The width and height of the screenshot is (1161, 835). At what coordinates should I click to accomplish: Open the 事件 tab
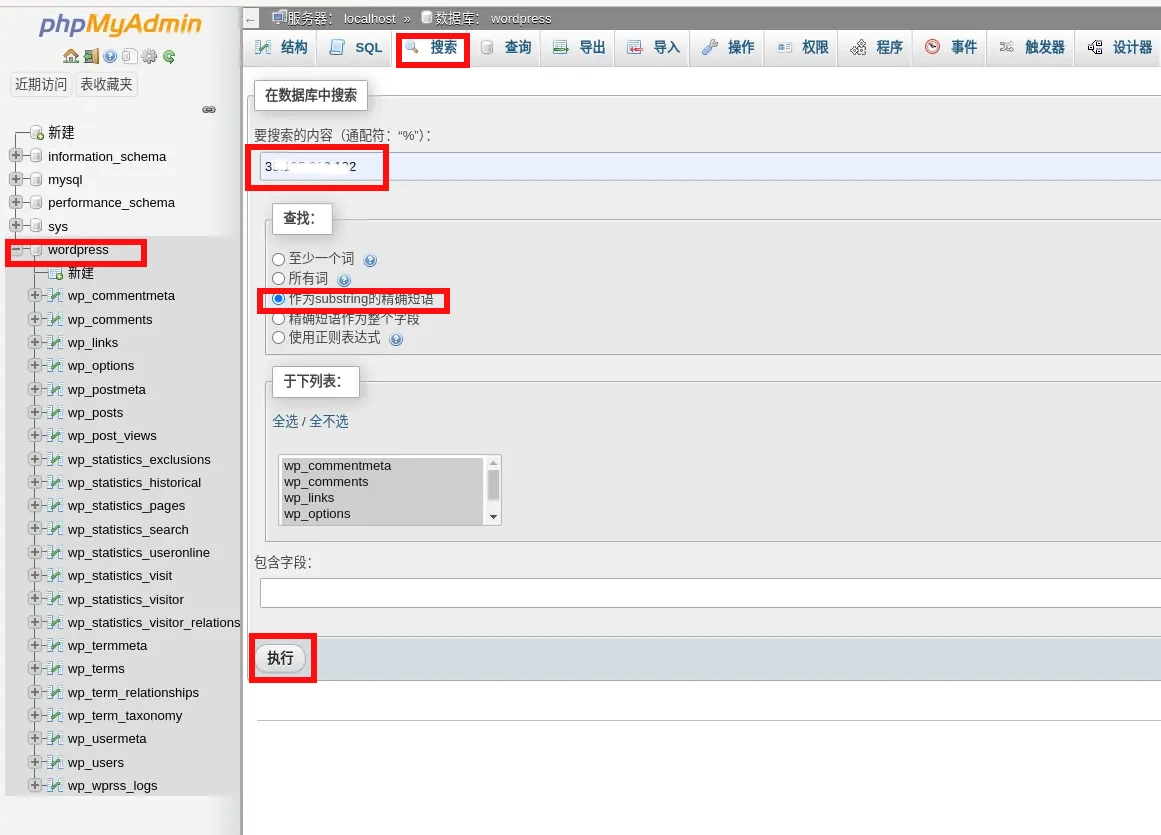951,47
